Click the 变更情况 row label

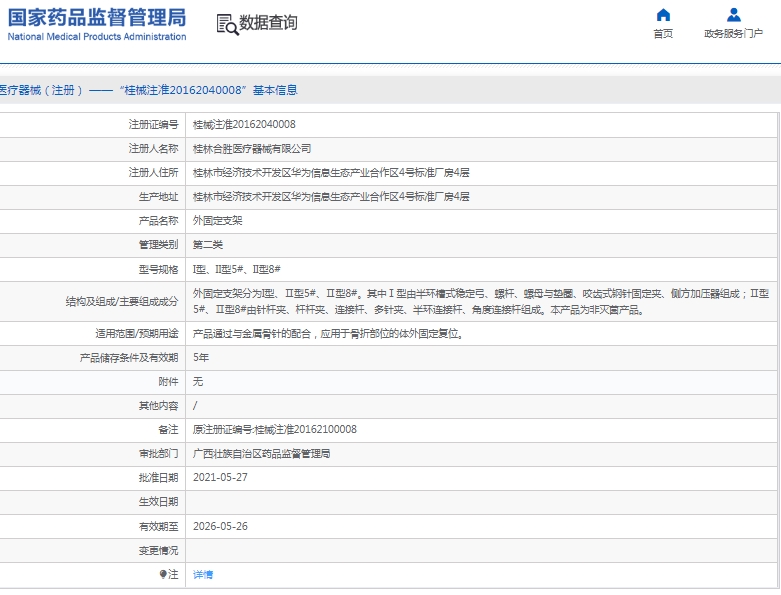[158, 551]
